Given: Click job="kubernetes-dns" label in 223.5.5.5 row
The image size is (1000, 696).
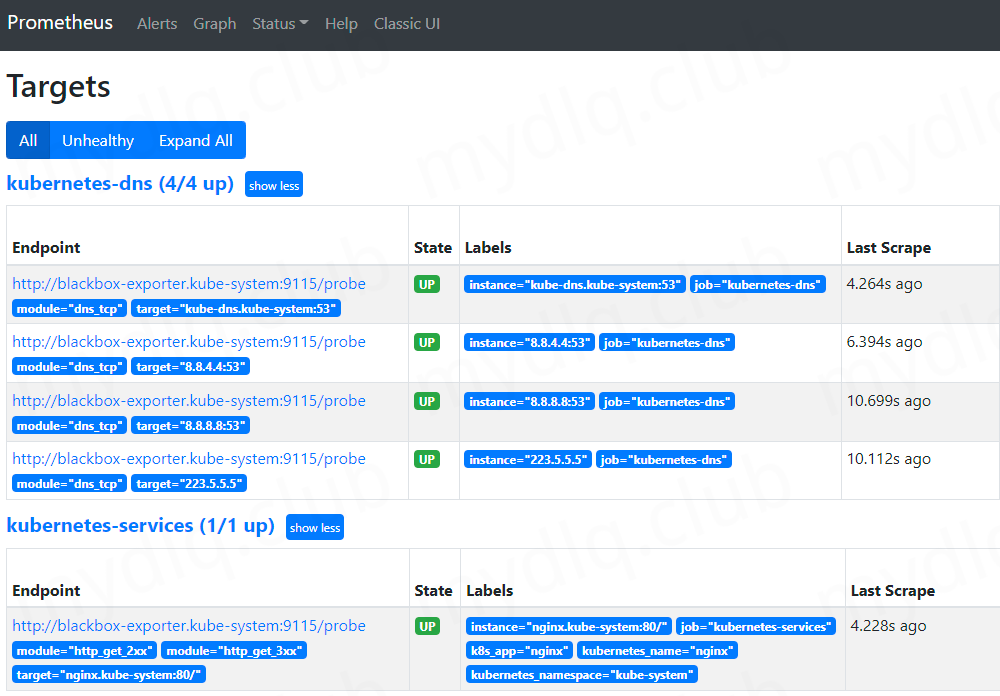Looking at the screenshot, I should [x=664, y=459].
